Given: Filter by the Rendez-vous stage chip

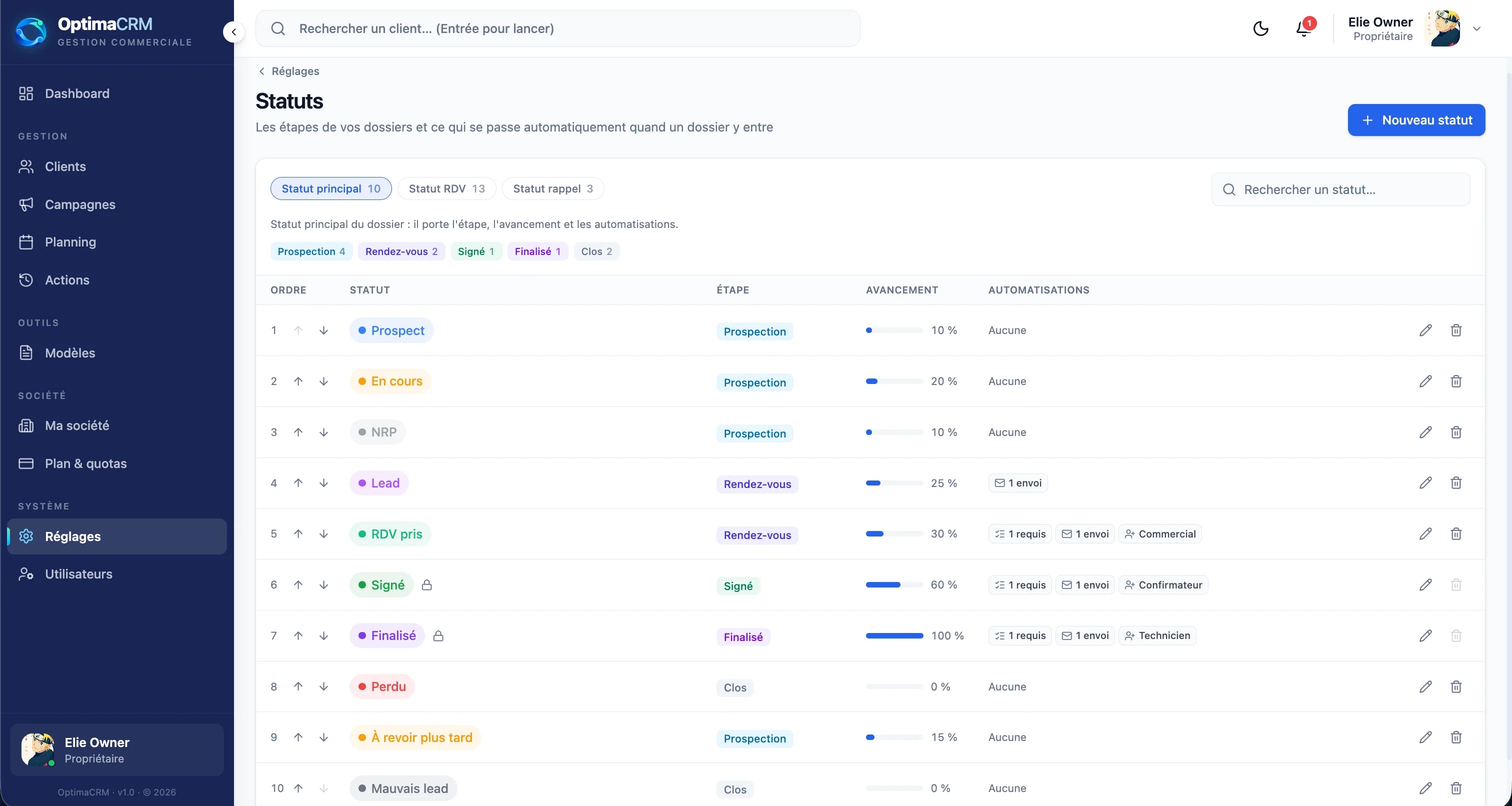Looking at the screenshot, I should tap(401, 251).
